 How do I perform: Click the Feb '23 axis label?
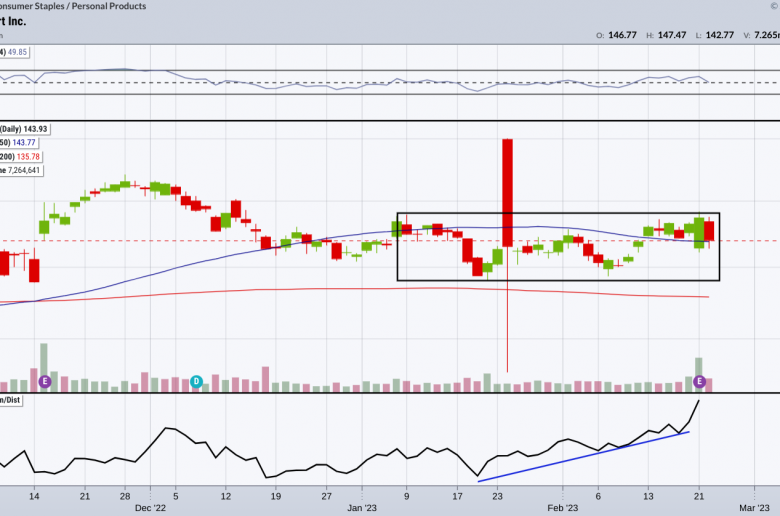tap(563, 508)
